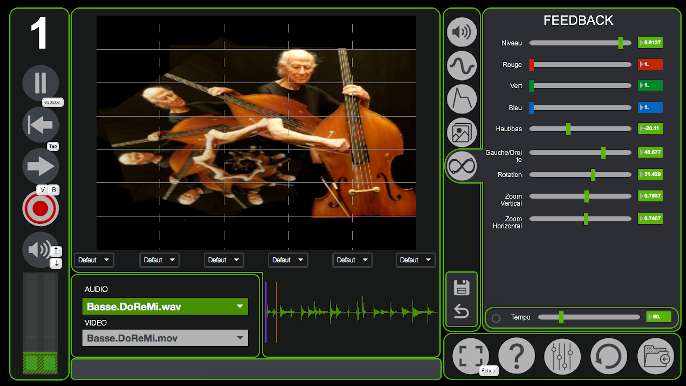Open the fifth Default dropdown
This screenshot has width=686, height=386.
352,260
